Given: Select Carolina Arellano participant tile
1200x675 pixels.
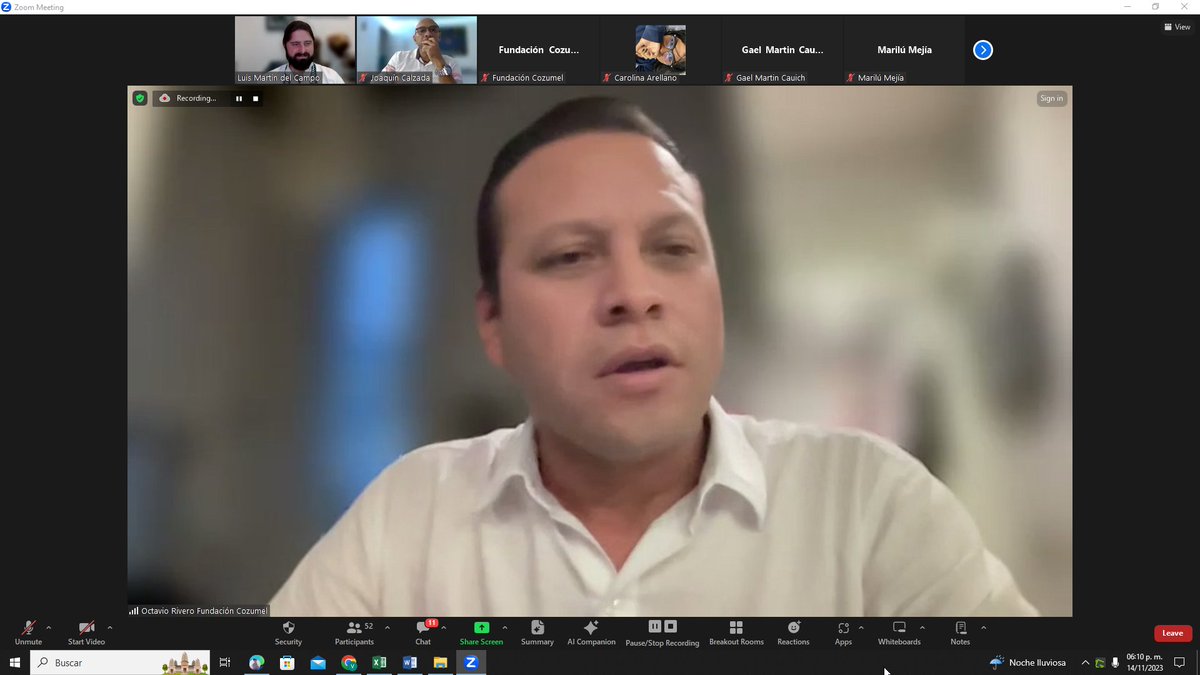Looking at the screenshot, I should pos(661,50).
